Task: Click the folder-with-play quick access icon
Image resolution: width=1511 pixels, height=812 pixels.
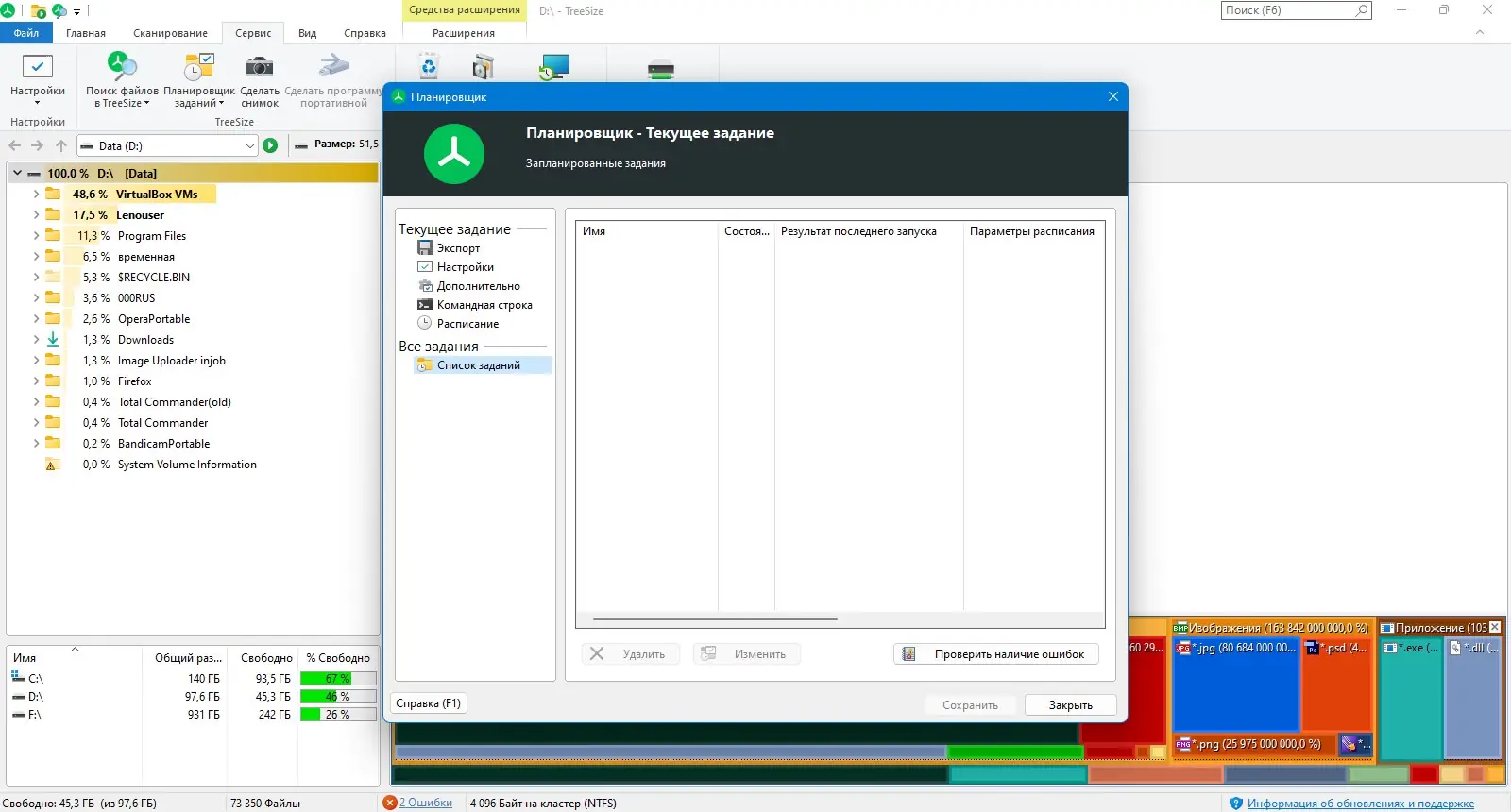Action: coord(38,11)
